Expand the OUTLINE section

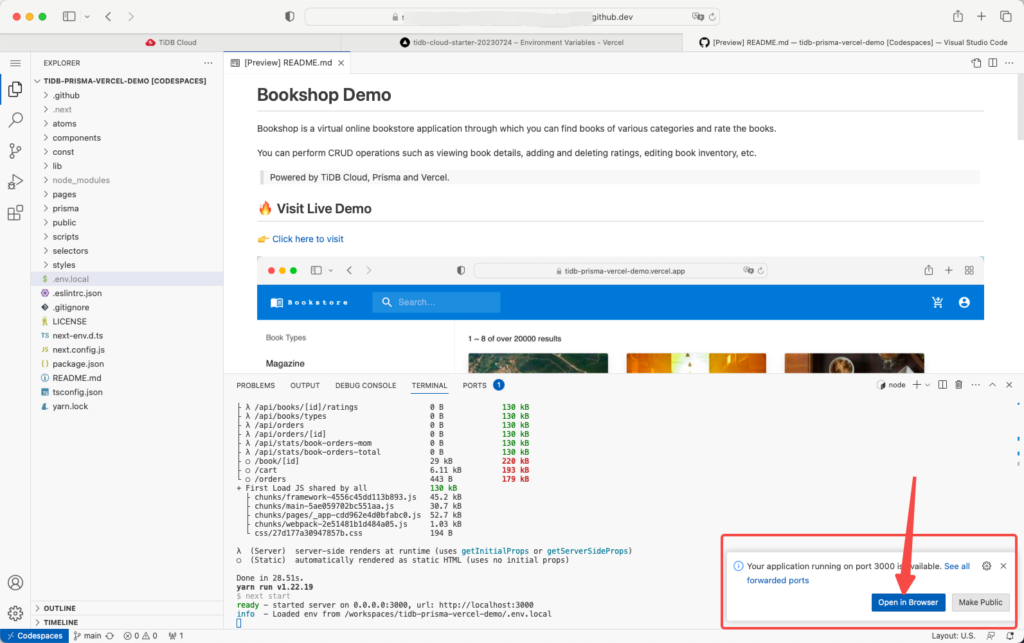[x=60, y=607]
